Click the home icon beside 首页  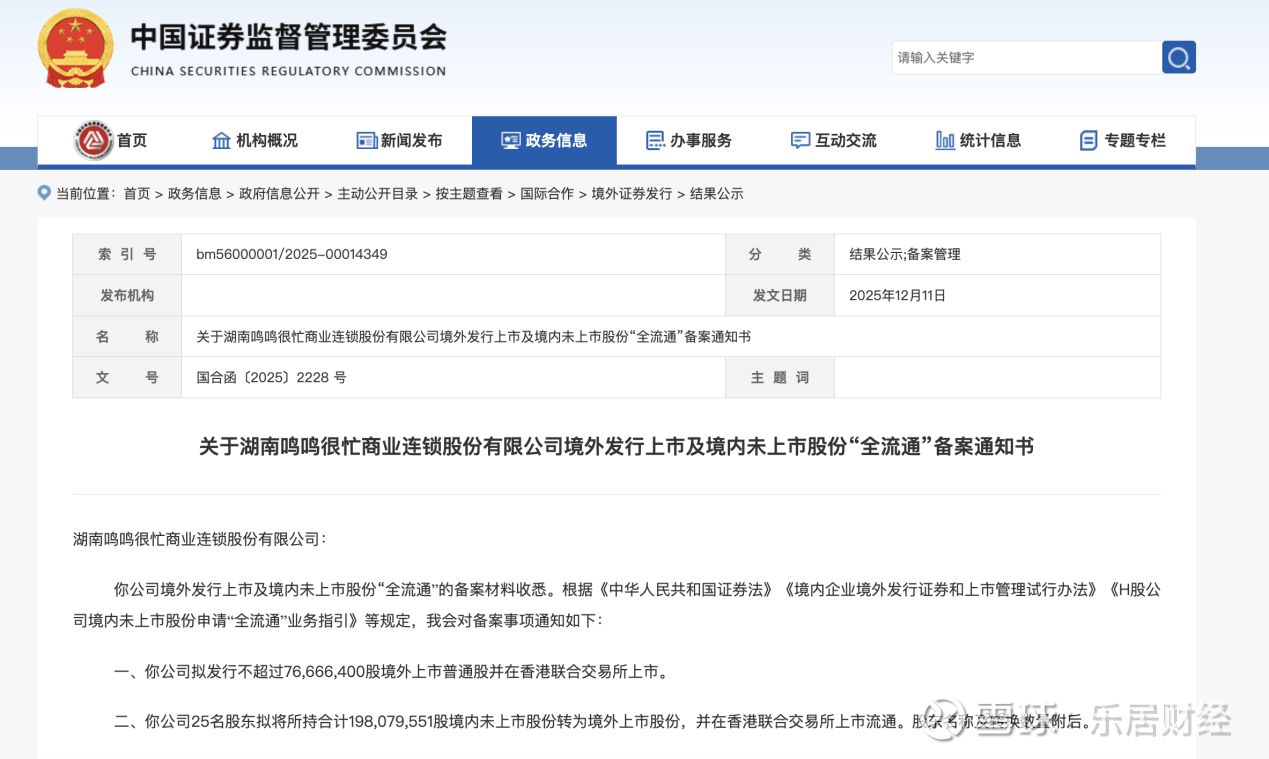(94, 140)
